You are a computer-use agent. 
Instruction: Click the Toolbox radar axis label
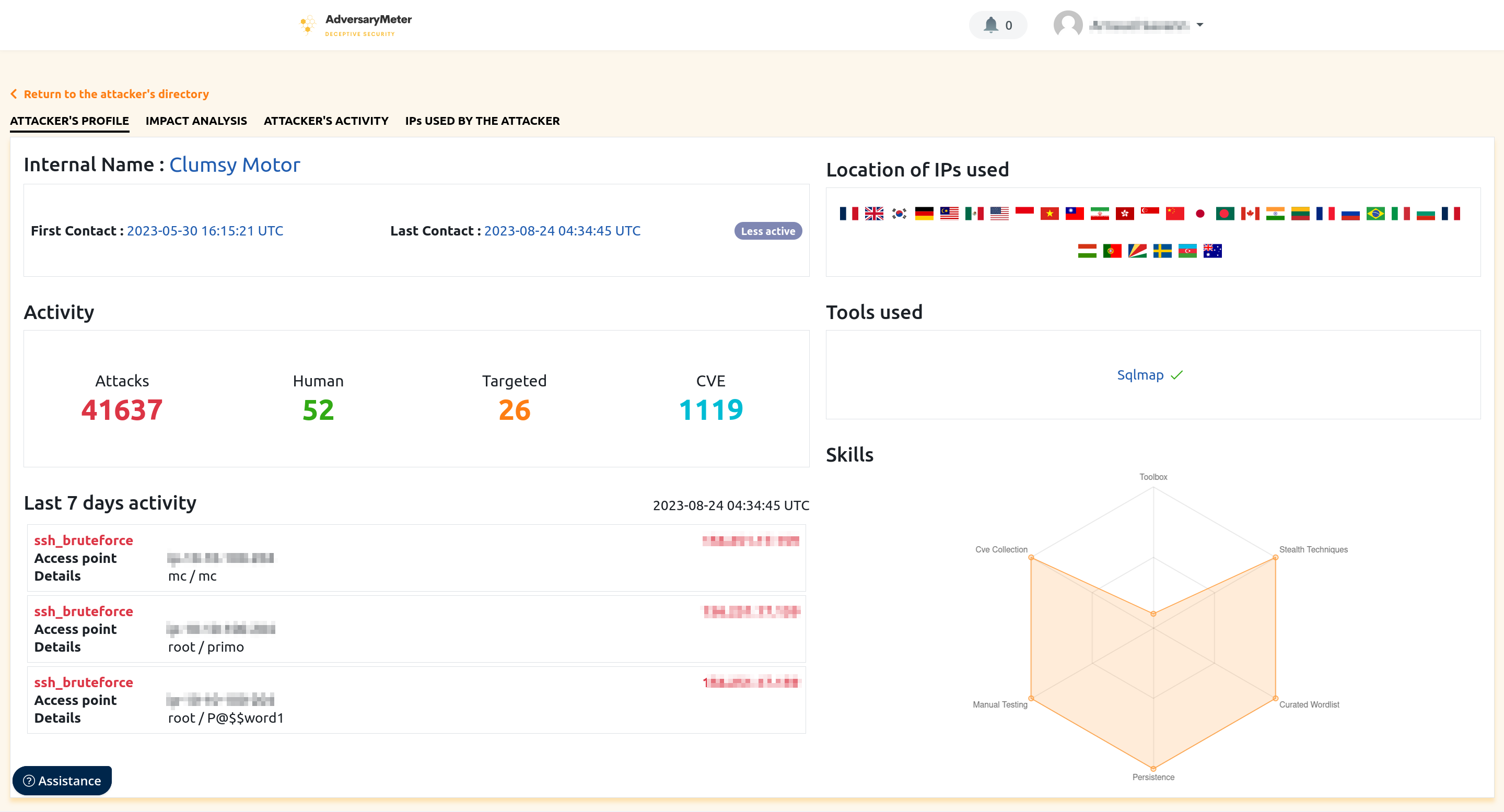[1153, 477]
